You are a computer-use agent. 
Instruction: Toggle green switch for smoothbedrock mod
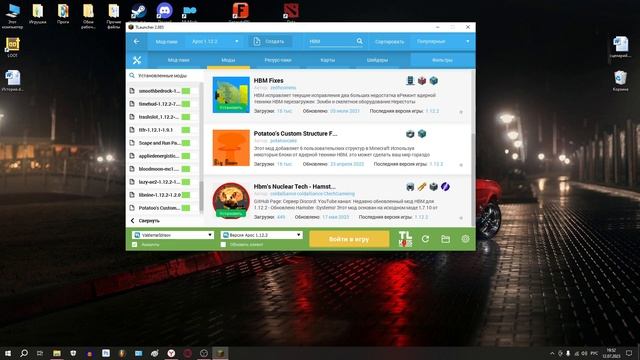click(x=186, y=91)
